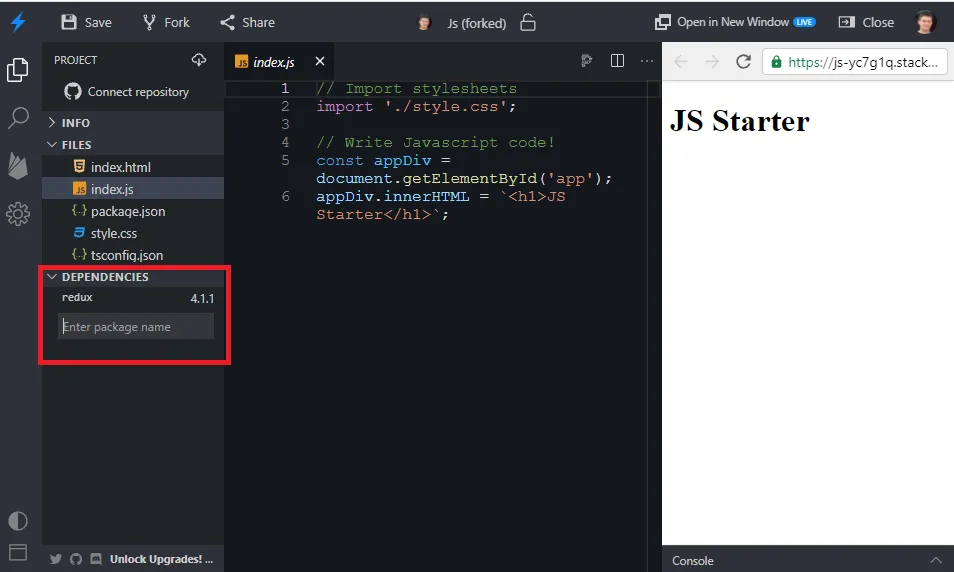Open style.css in the file tree
The width and height of the screenshot is (954, 572).
pyautogui.click(x=133, y=233)
